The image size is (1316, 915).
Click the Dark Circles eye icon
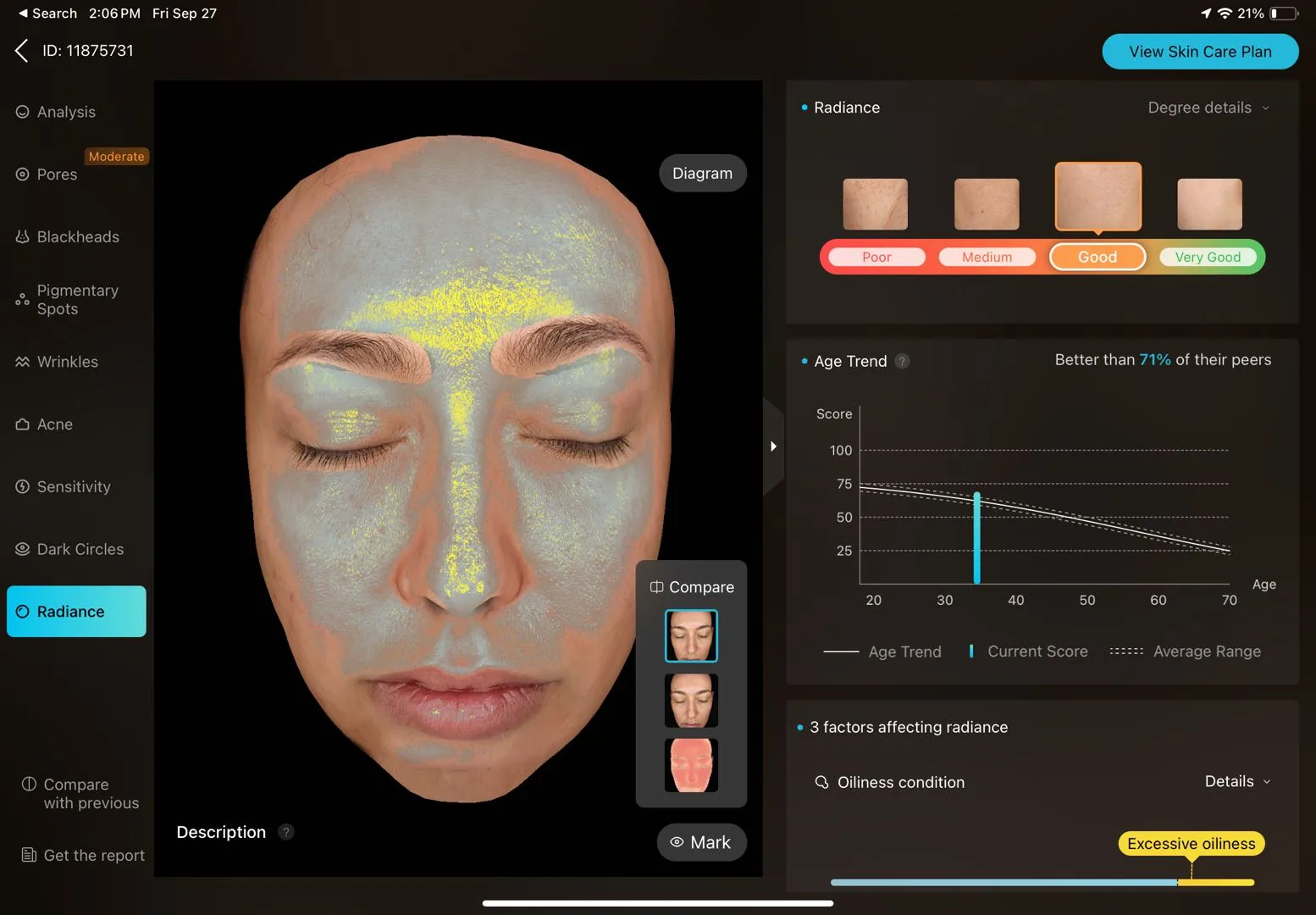click(23, 549)
